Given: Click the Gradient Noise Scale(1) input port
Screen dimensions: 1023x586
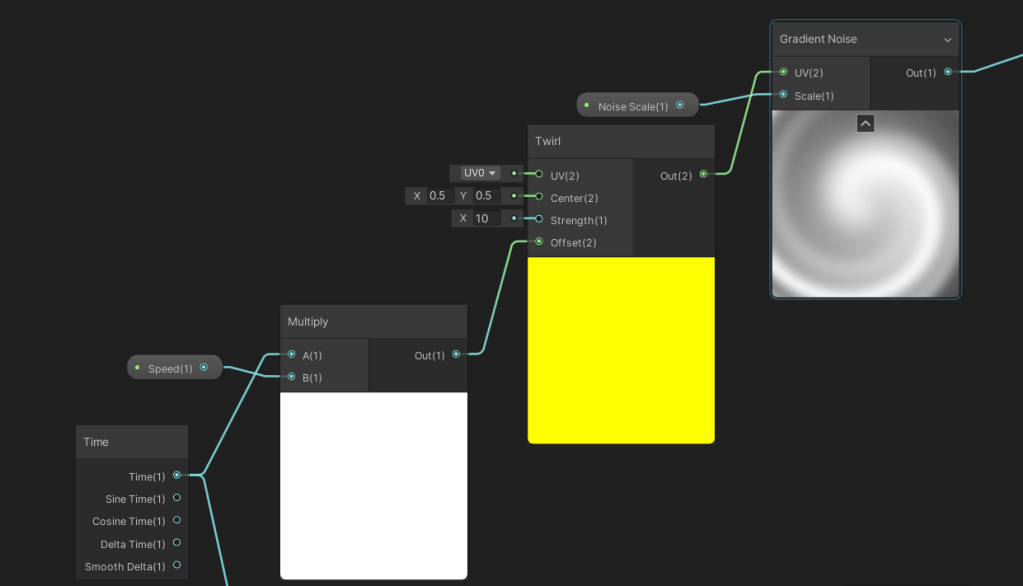Looking at the screenshot, I should click(783, 95).
